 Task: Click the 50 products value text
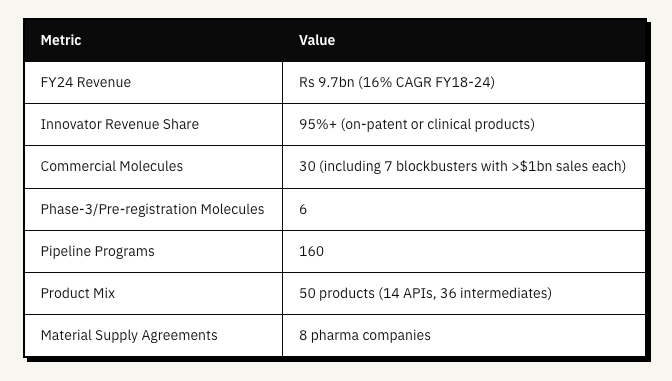click(425, 293)
